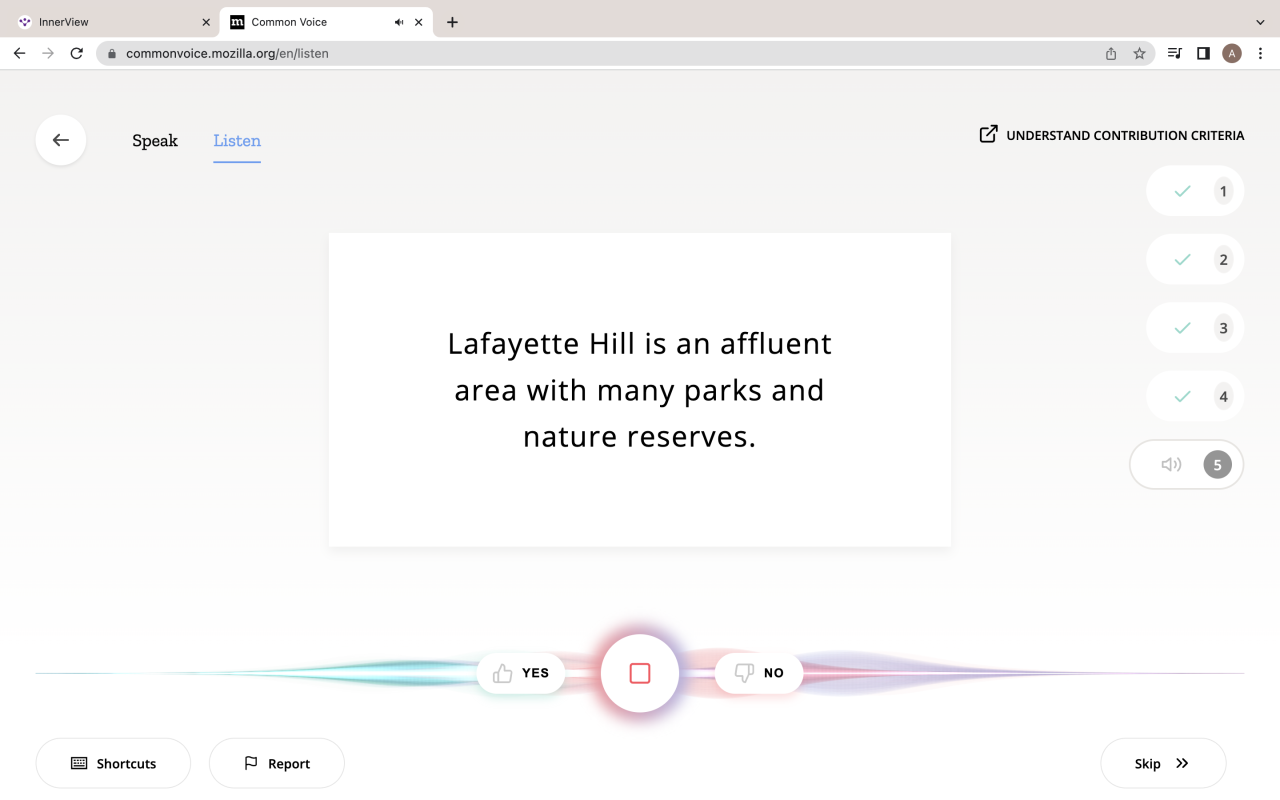Screen dimensions: 1280x800
Task: View site information via lock icon
Action: pos(111,54)
